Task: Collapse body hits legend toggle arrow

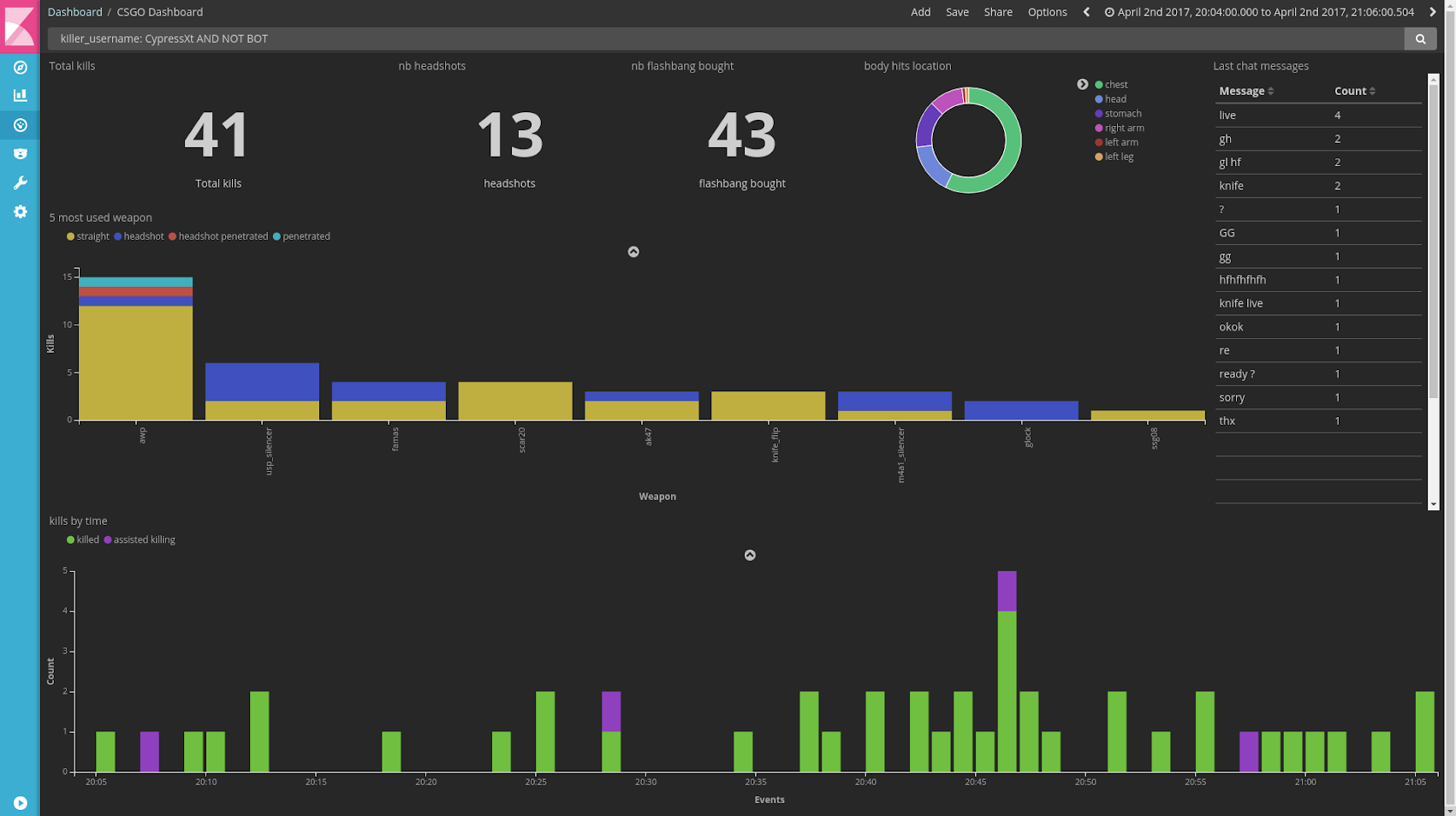Action: pyautogui.click(x=1082, y=84)
